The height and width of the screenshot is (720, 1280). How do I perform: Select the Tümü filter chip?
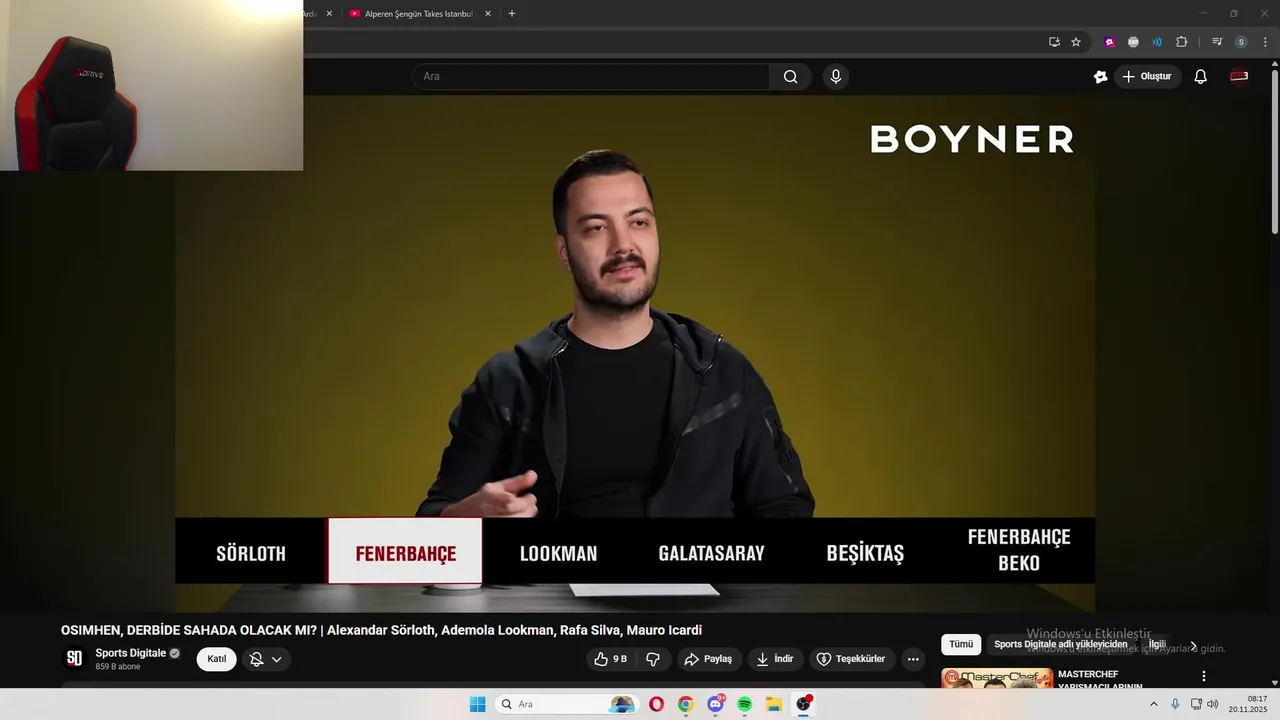pos(961,645)
